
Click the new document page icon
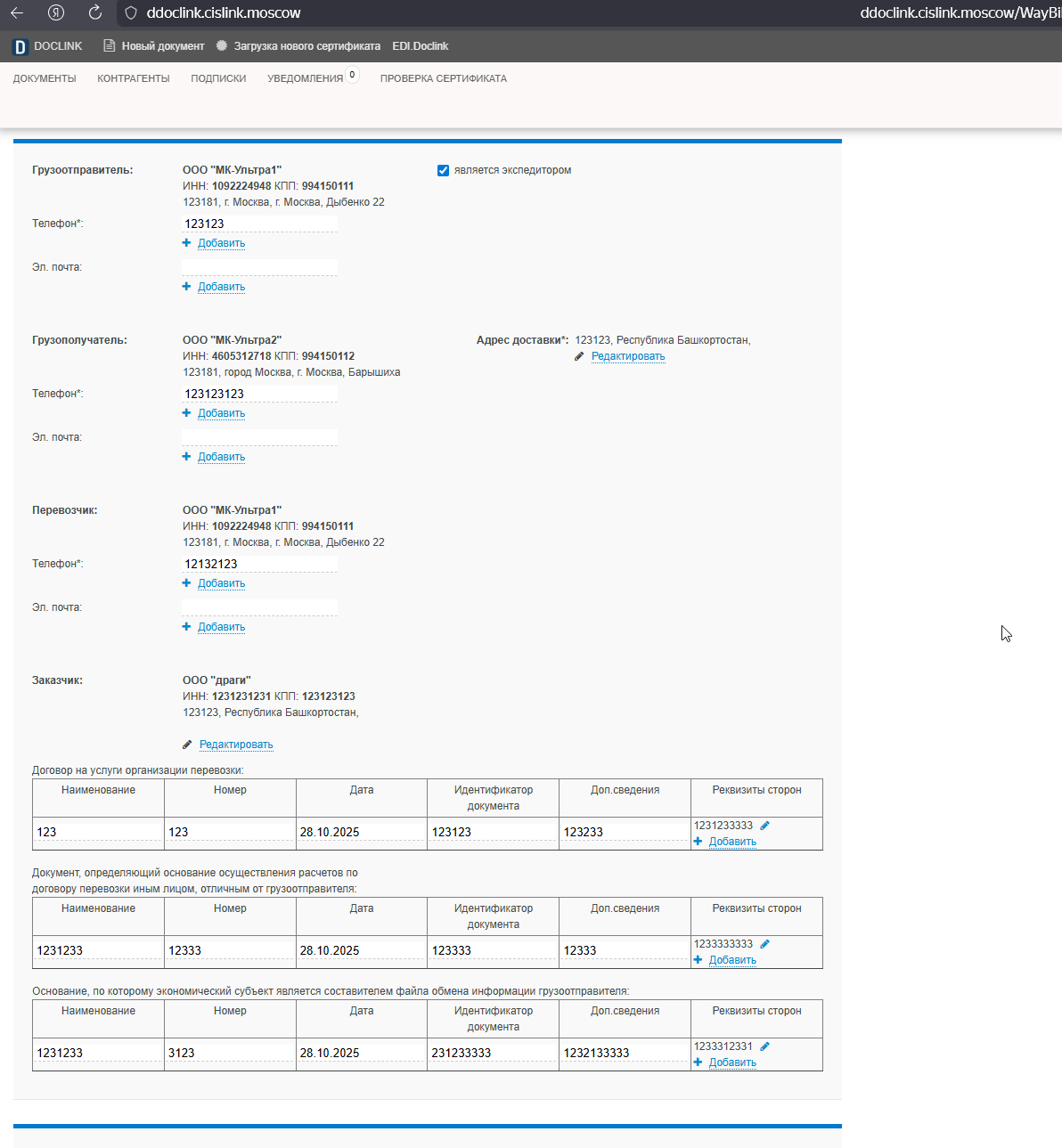pyautogui.click(x=110, y=46)
